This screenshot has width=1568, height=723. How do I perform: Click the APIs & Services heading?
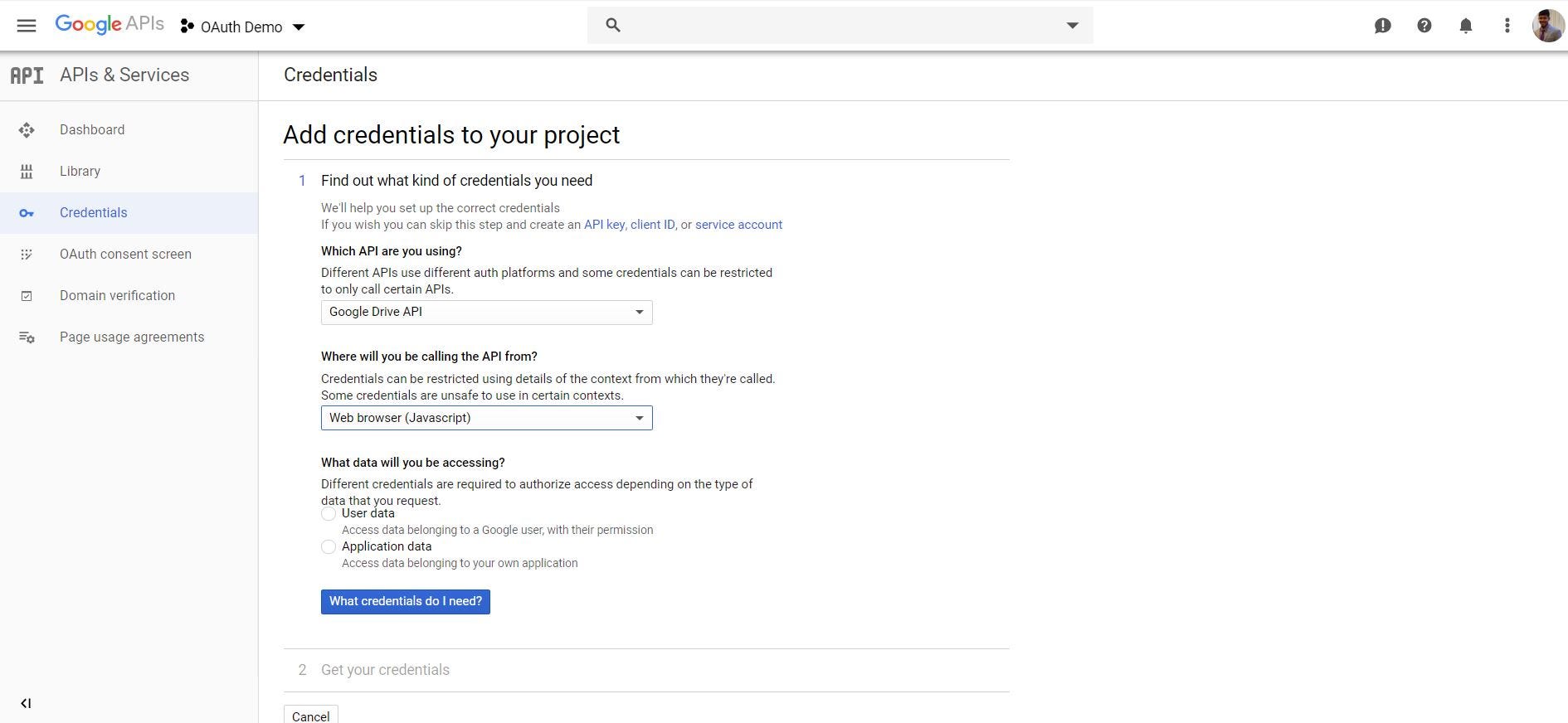pyautogui.click(x=124, y=75)
